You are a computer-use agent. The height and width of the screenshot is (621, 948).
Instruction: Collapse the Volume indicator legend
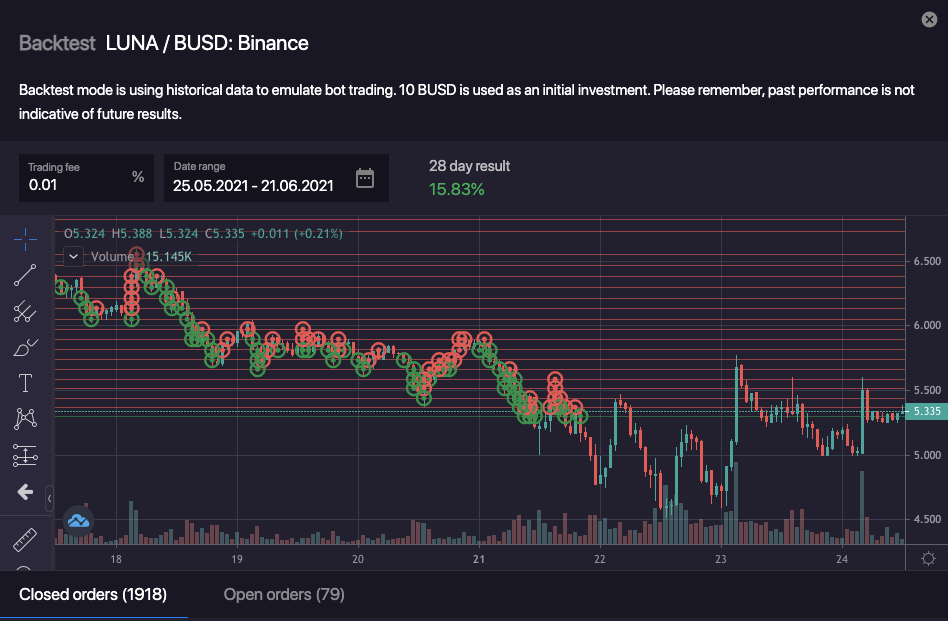[74, 256]
